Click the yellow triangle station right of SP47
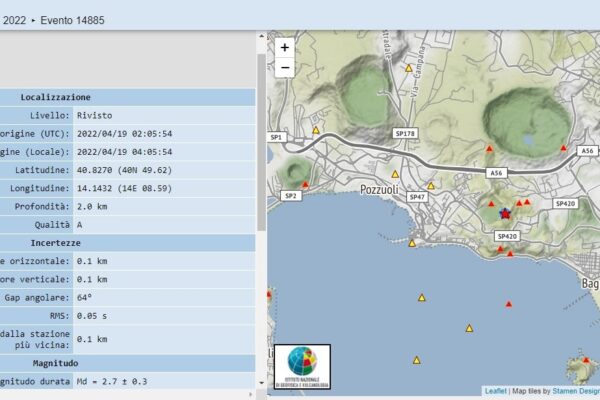Viewport: 600px width, 400px height. (430, 185)
